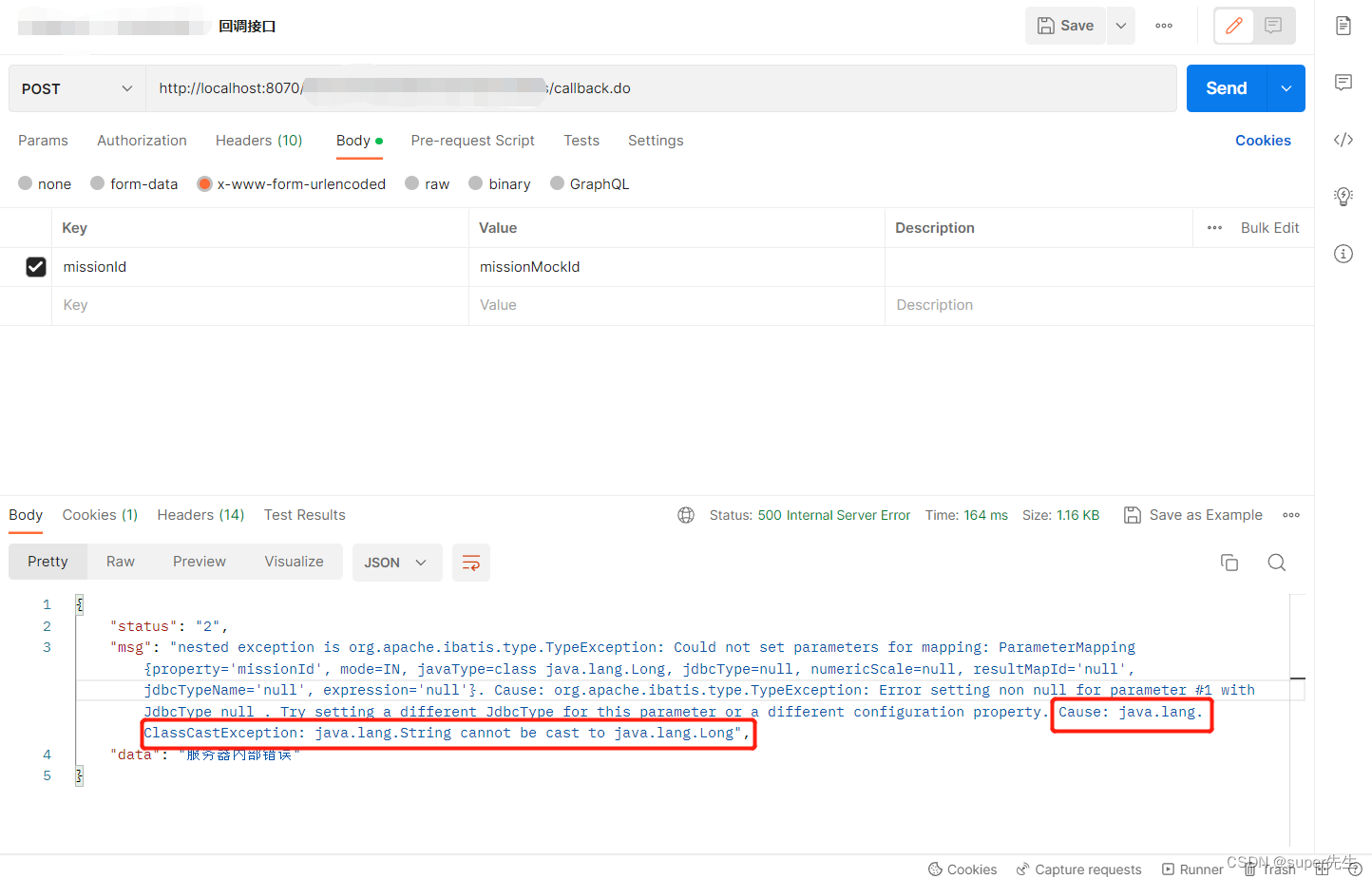View request info via the info circle icon

click(x=1343, y=254)
